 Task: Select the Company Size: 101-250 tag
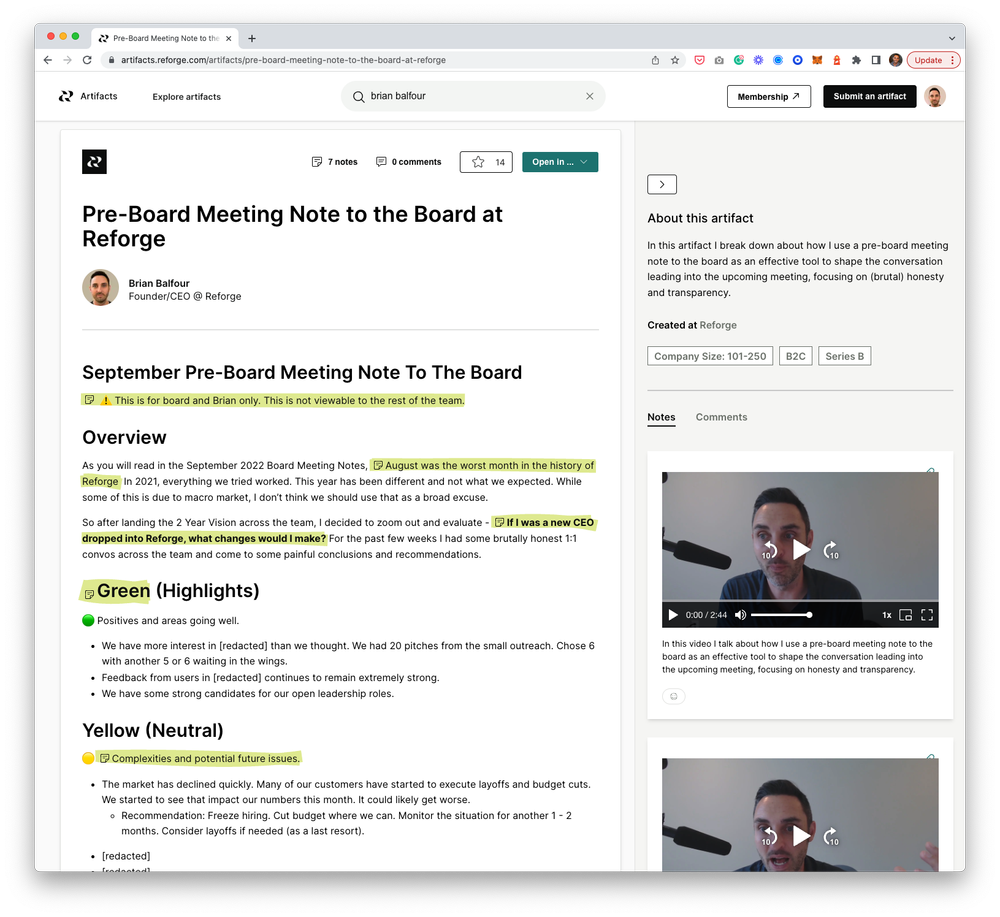(710, 356)
